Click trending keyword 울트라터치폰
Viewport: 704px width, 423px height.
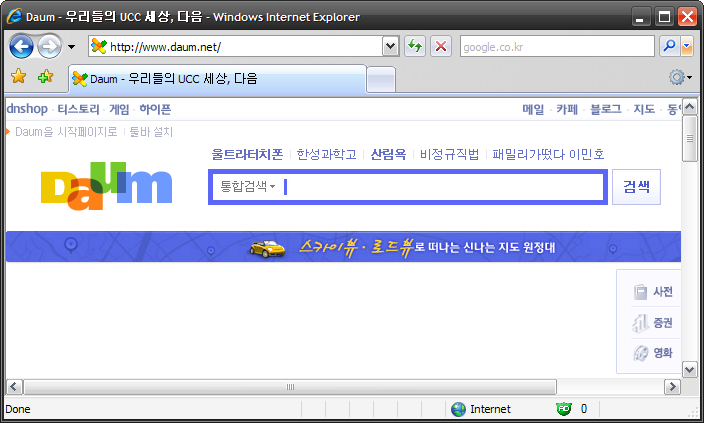(247, 154)
